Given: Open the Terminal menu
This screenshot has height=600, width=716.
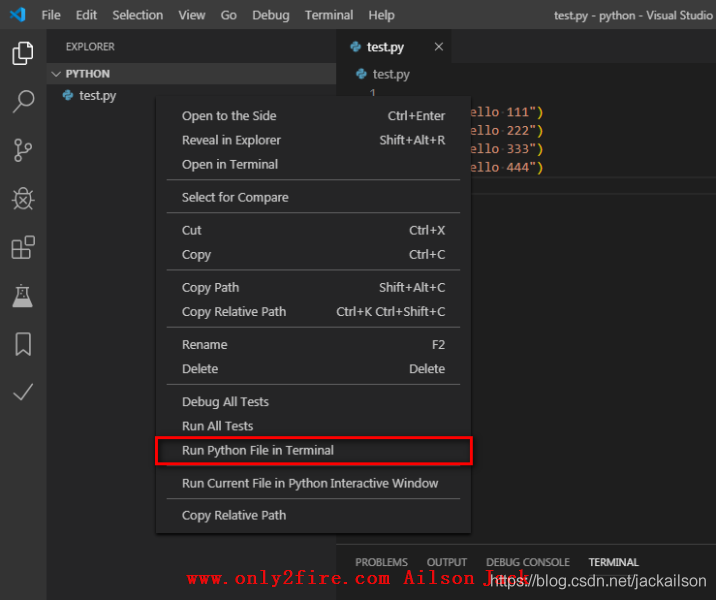Looking at the screenshot, I should [329, 15].
